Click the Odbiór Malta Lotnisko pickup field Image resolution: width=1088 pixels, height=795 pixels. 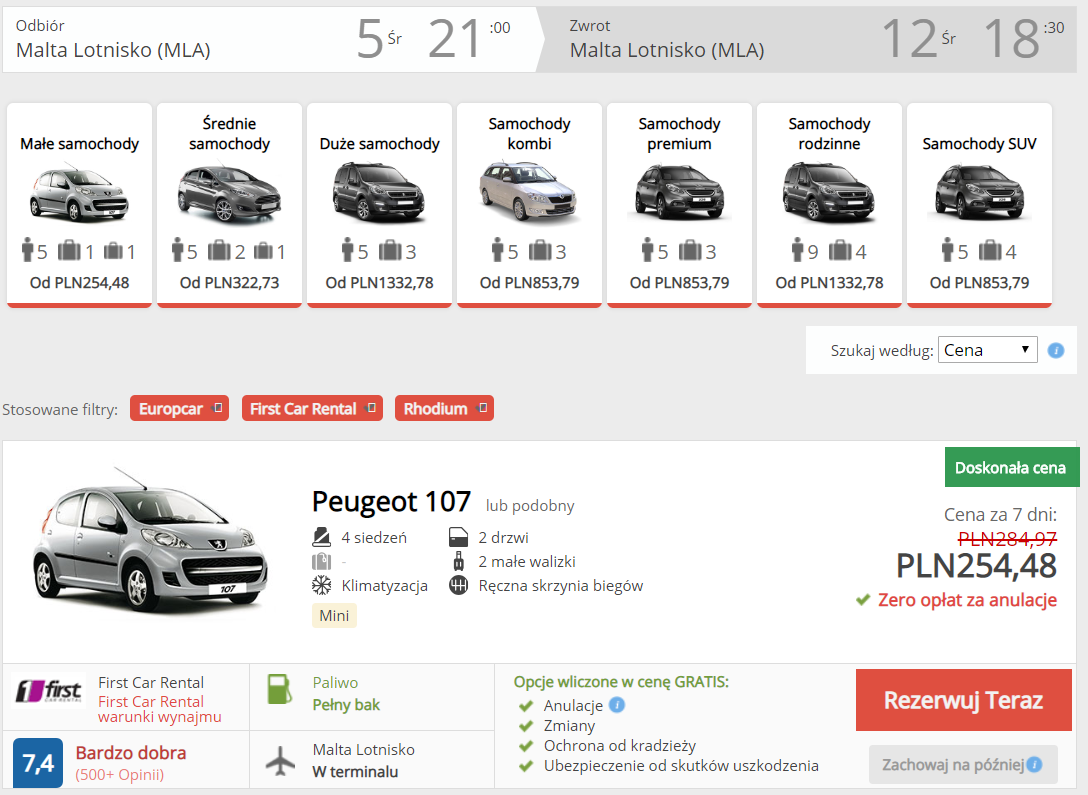(x=113, y=40)
